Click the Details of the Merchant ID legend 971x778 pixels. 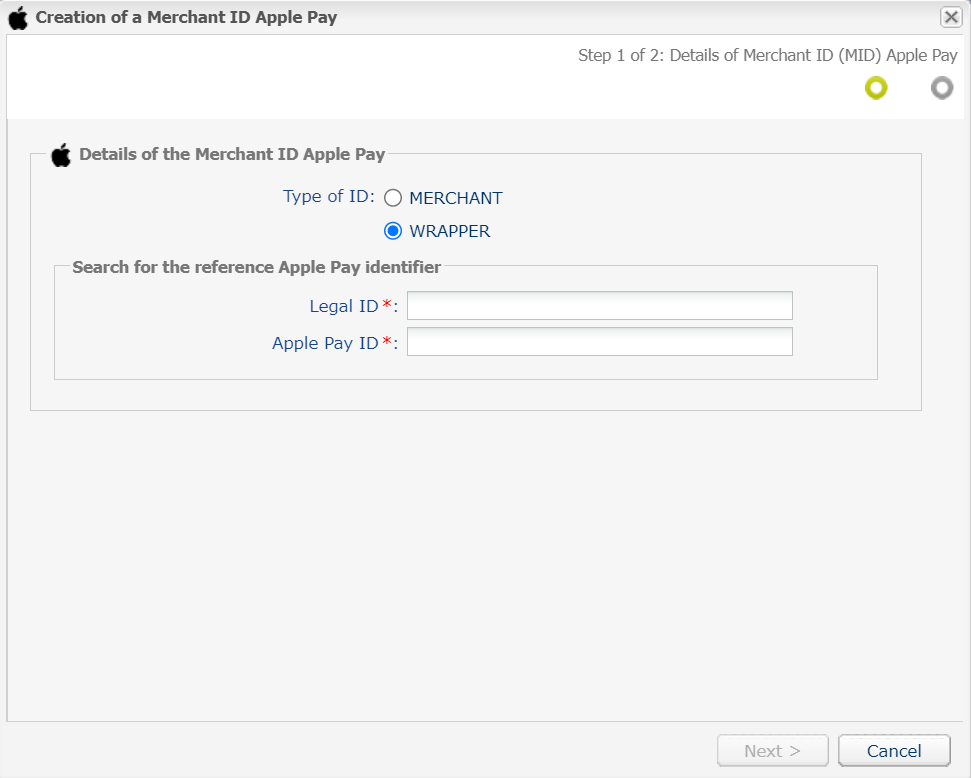pyautogui.click(x=232, y=154)
